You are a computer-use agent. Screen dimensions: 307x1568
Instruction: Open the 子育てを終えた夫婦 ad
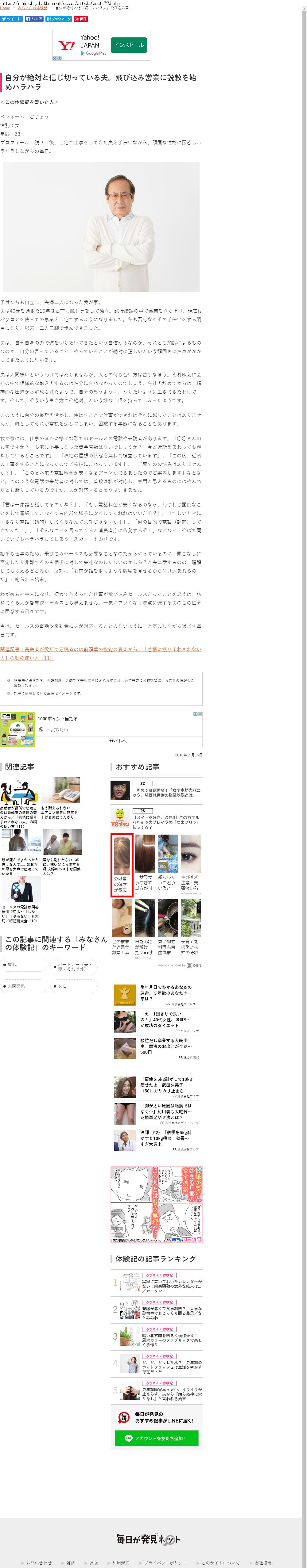[191, 928]
